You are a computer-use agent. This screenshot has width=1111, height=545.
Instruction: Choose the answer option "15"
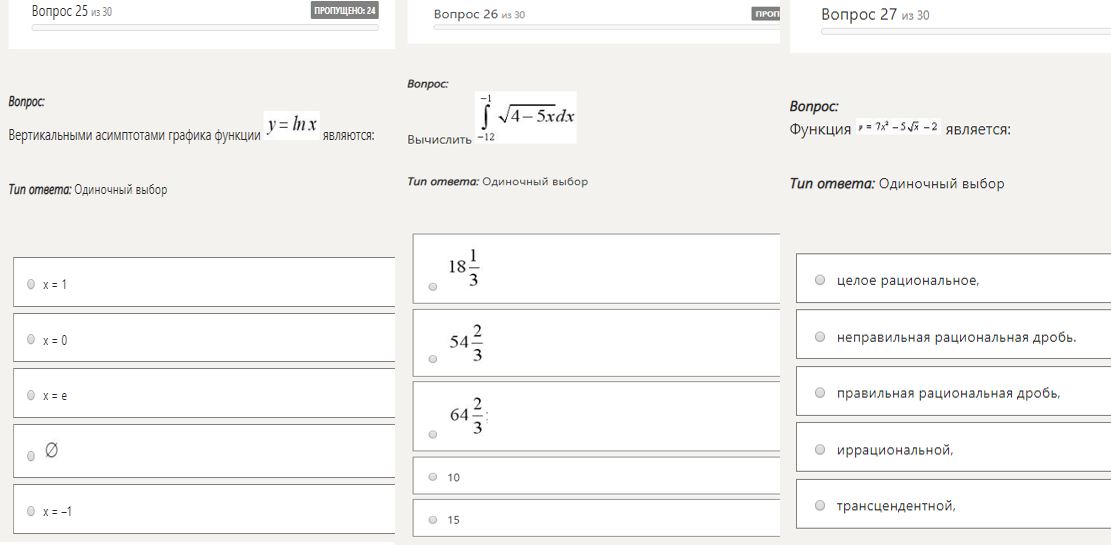tap(433, 520)
